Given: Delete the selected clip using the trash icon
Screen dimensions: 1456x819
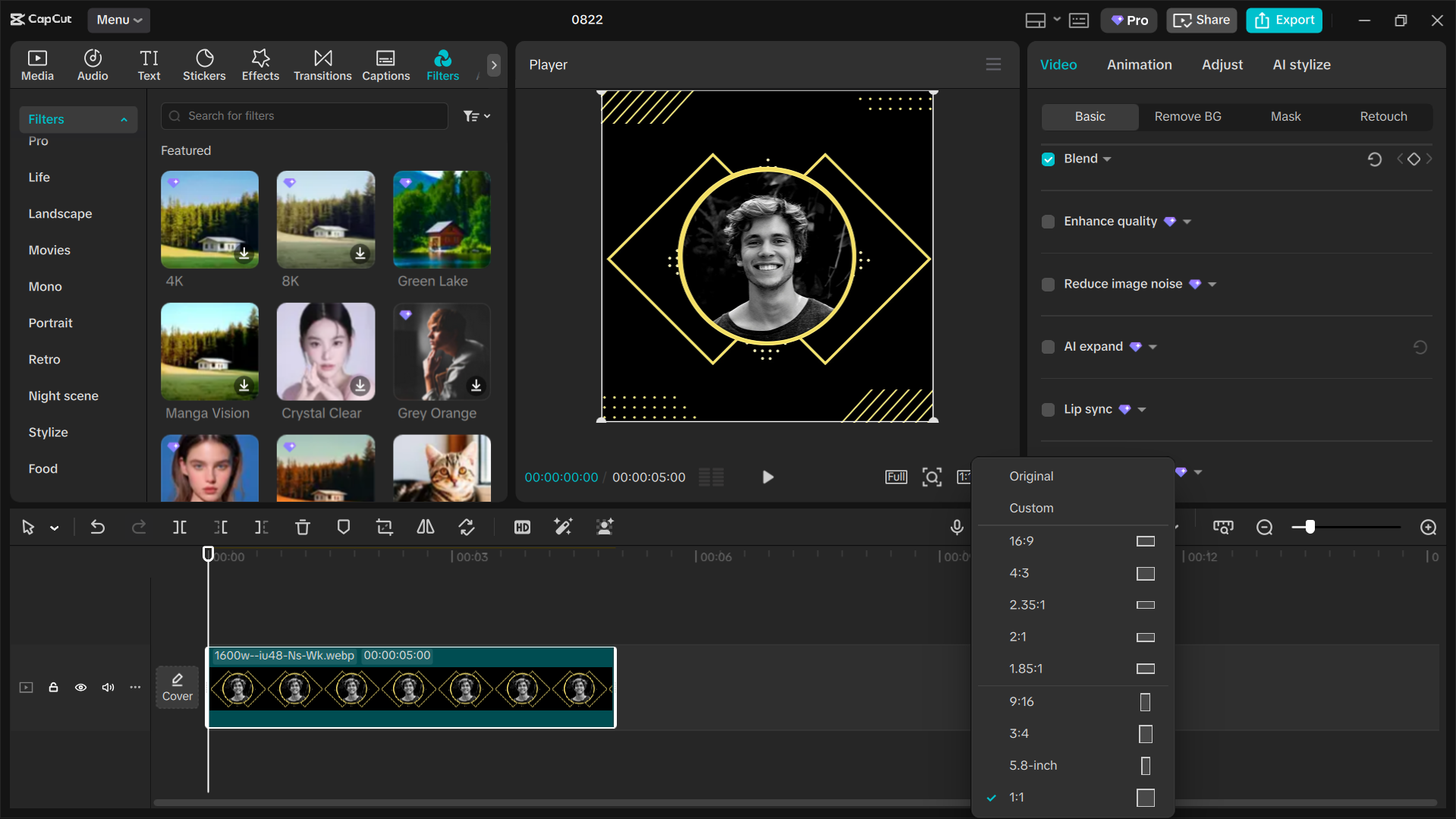Looking at the screenshot, I should 302,527.
